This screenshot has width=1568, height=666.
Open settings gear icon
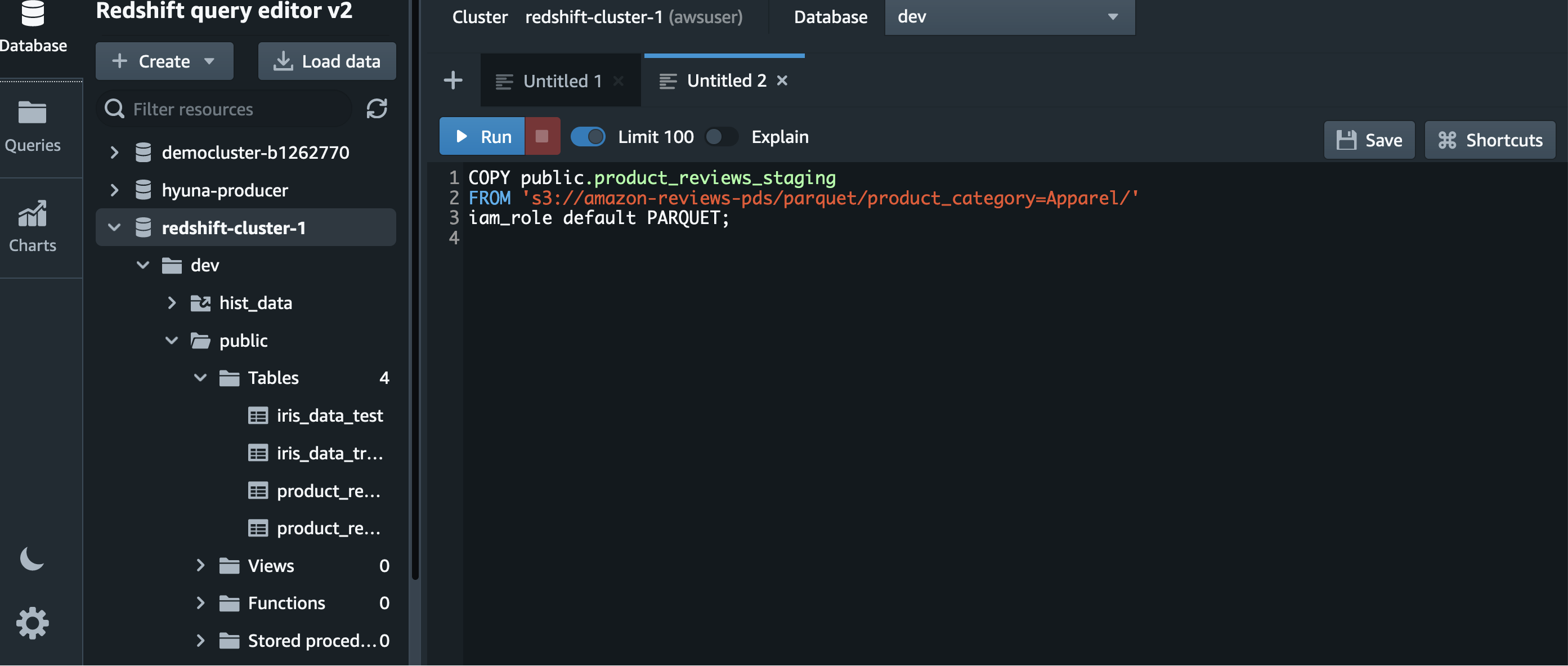click(x=32, y=623)
